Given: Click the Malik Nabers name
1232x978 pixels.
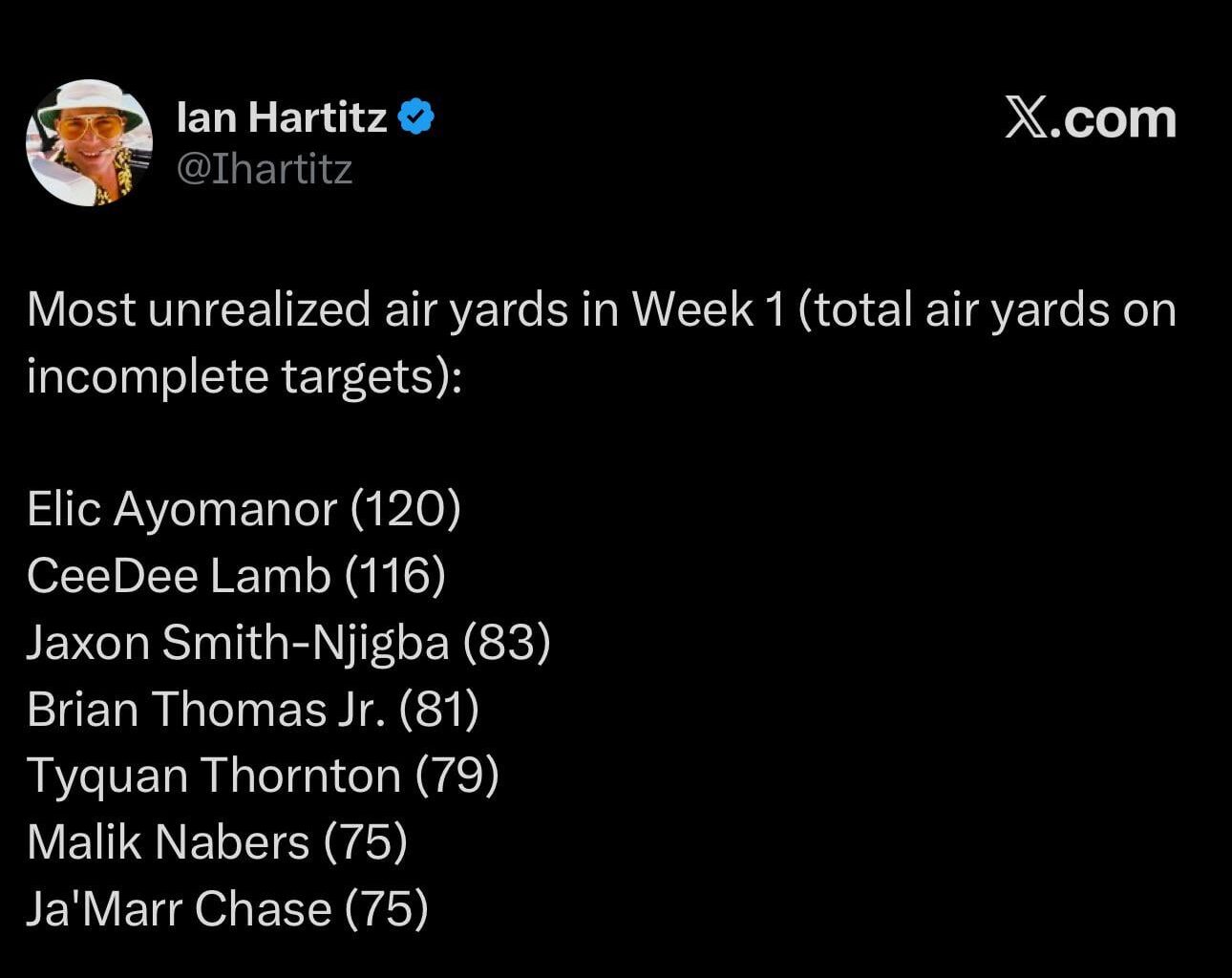Looking at the screenshot, I should [x=168, y=841].
